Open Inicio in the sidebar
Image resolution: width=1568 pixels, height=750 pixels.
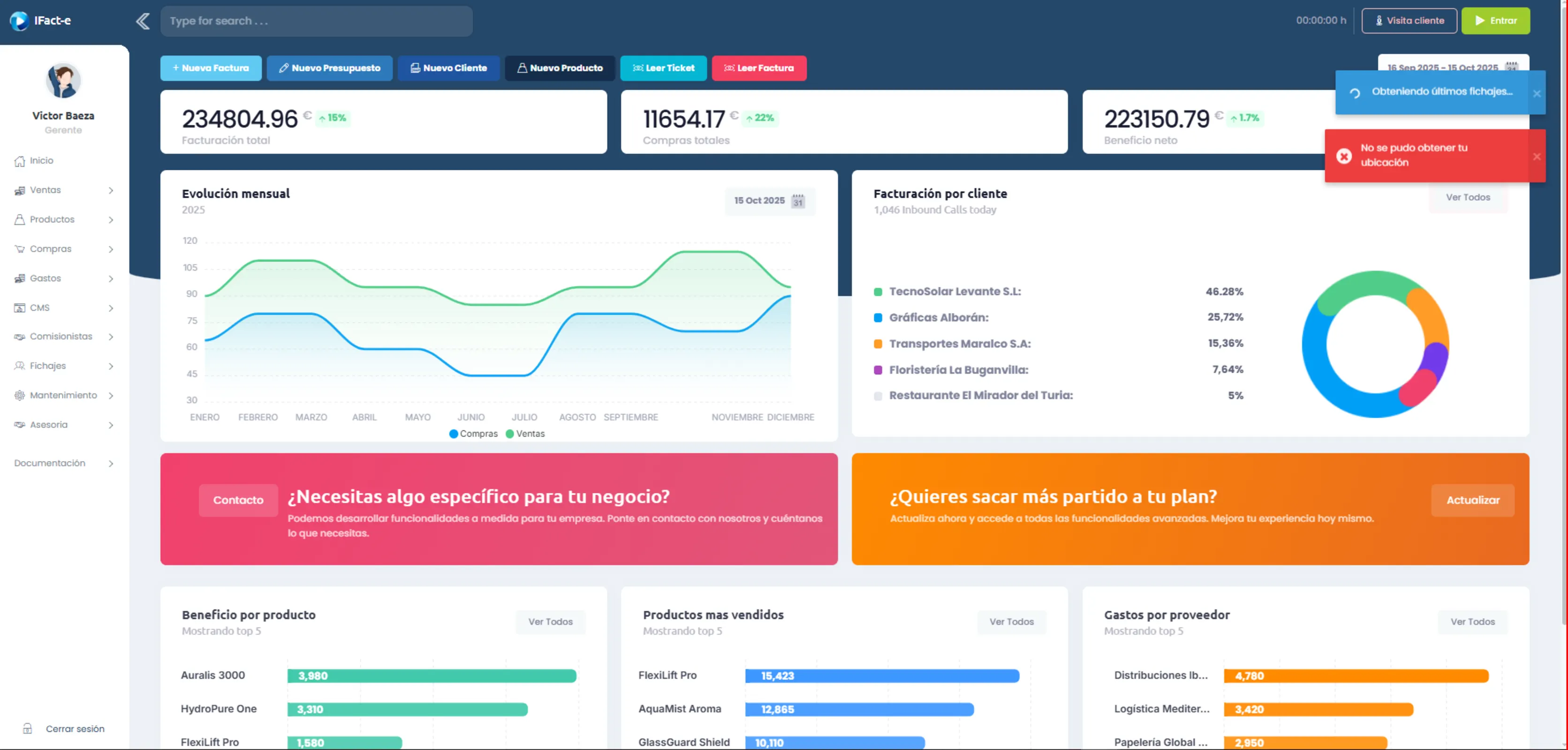[x=41, y=161]
